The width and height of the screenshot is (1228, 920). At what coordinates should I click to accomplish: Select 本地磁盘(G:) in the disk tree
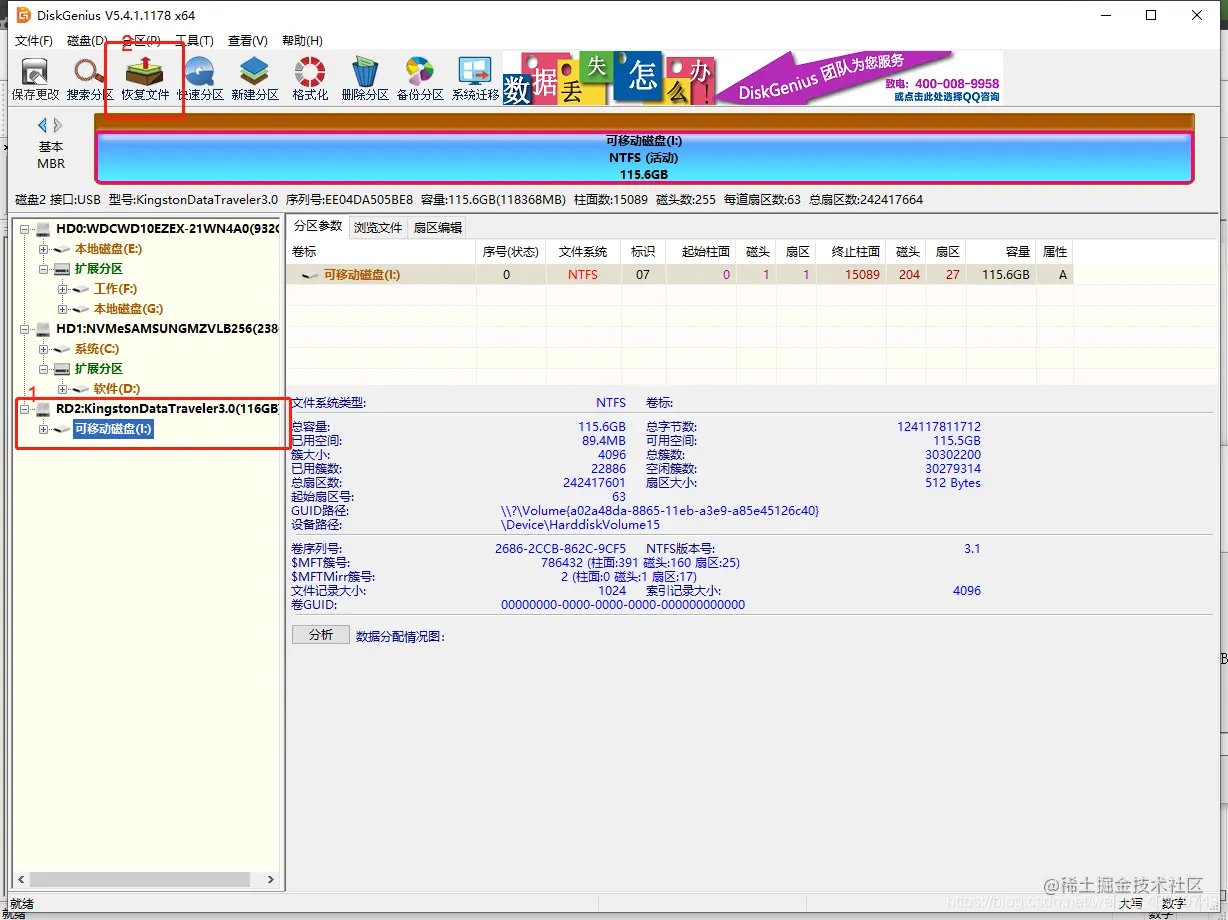pyautogui.click(x=128, y=309)
